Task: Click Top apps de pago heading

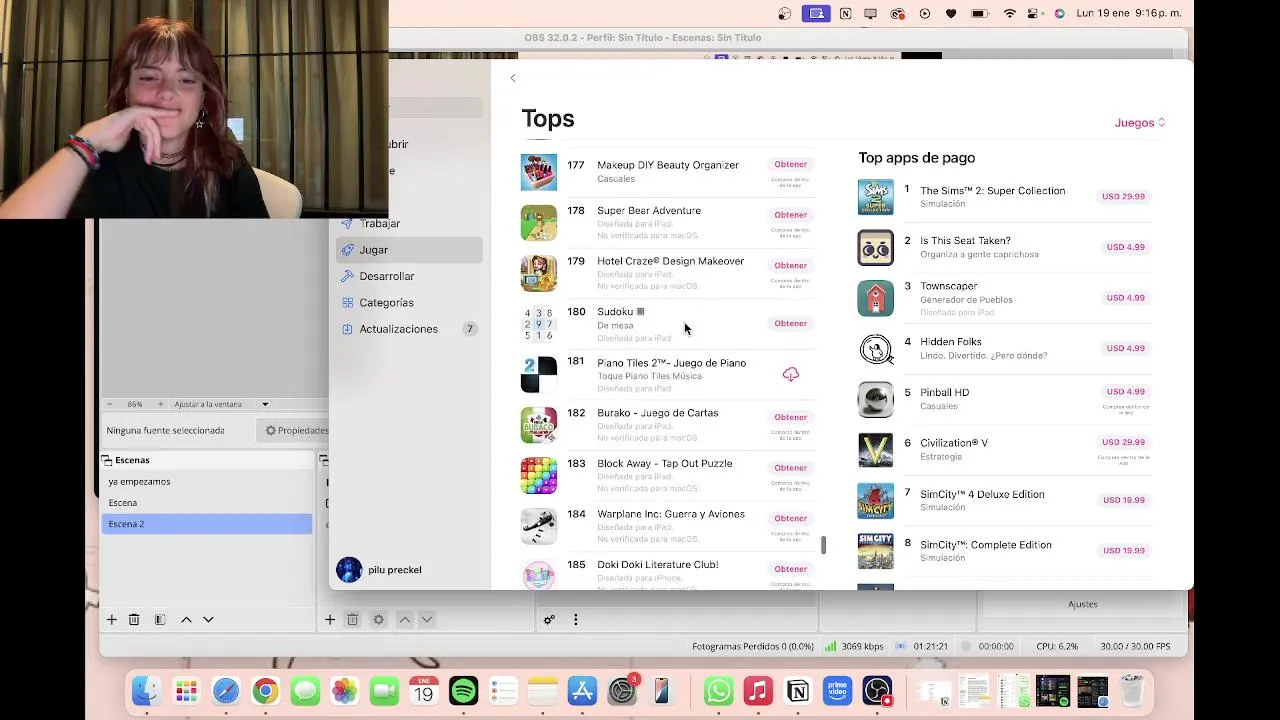Action: 917,158
